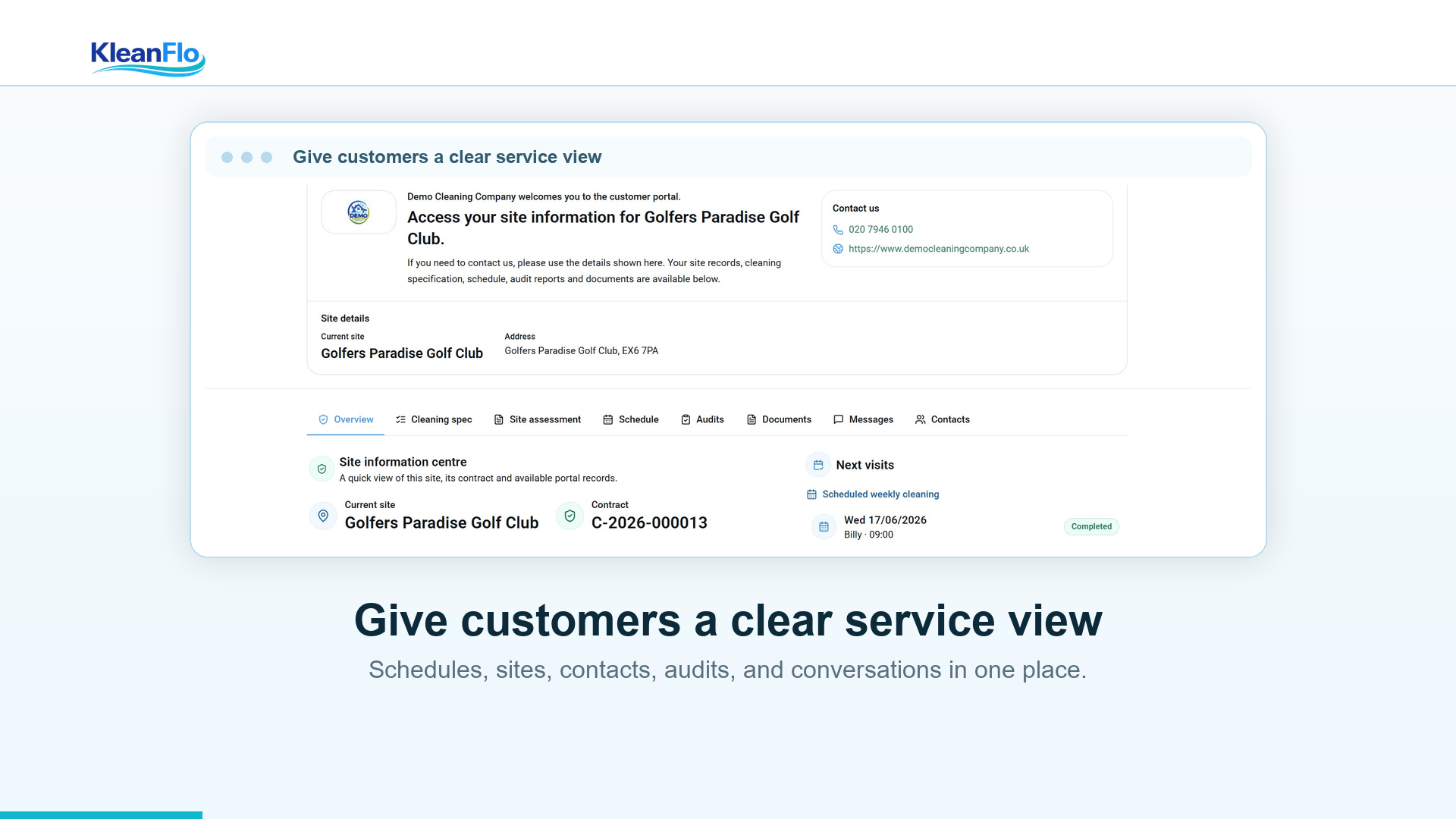Click the location pin icon beside Current site
This screenshot has width=1456, height=819.
323,516
